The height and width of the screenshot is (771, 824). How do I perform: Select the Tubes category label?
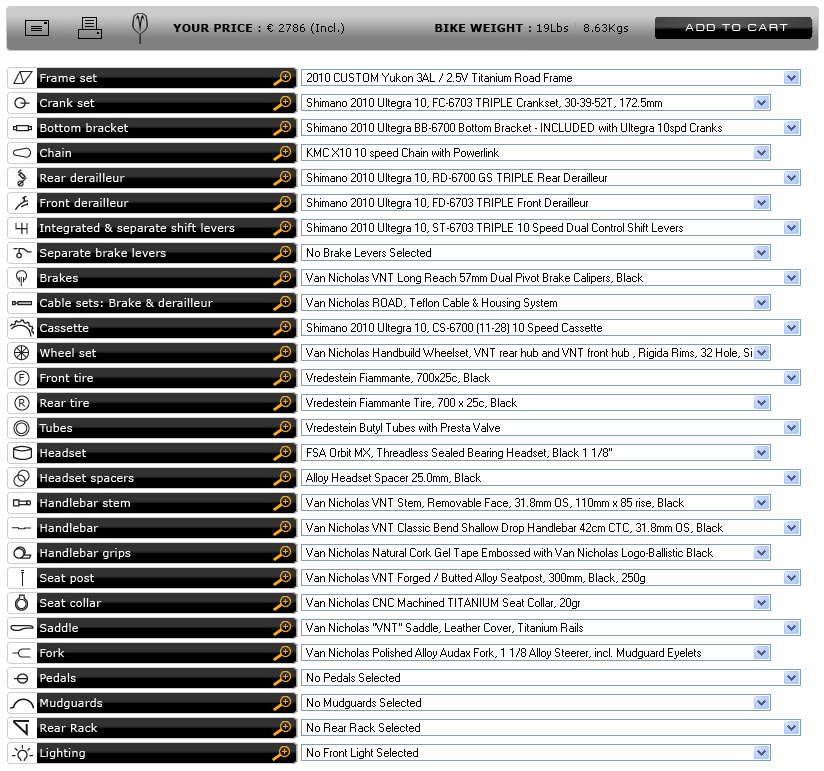(x=56, y=428)
